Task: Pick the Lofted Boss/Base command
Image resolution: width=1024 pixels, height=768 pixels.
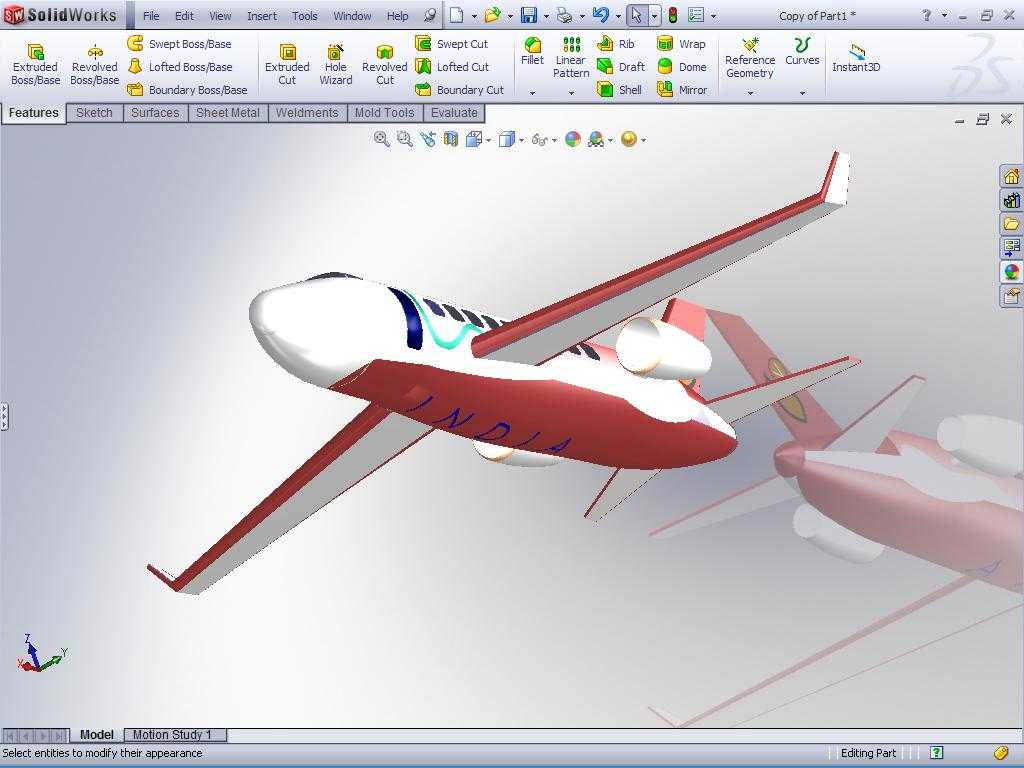Action: [x=180, y=67]
